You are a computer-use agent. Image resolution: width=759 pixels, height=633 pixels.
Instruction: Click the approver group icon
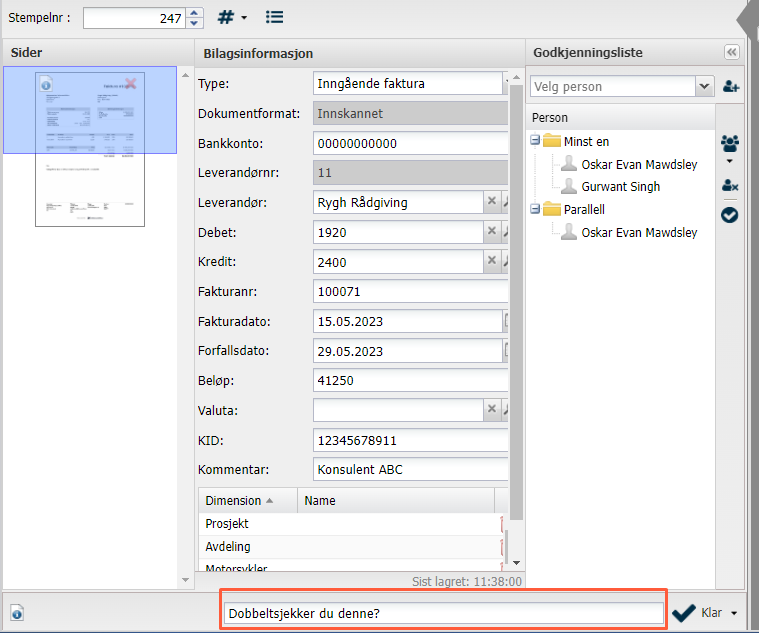tap(730, 144)
